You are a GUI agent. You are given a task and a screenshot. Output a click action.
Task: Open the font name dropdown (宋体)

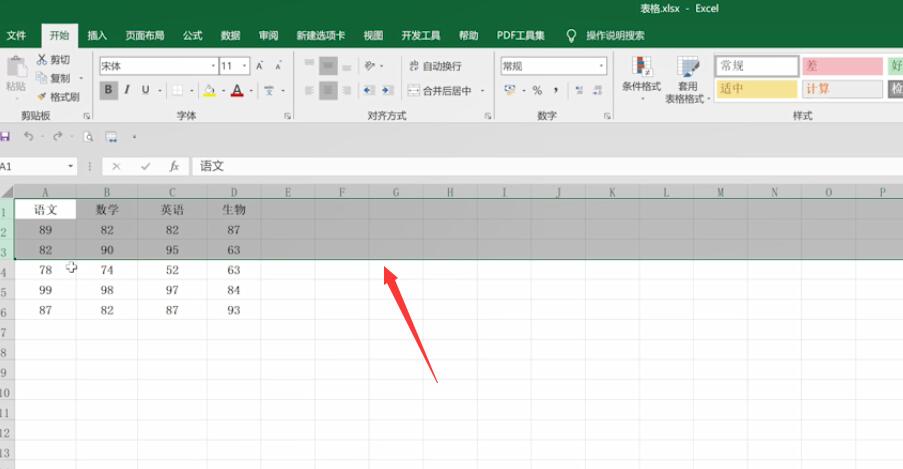pyautogui.click(x=213, y=66)
